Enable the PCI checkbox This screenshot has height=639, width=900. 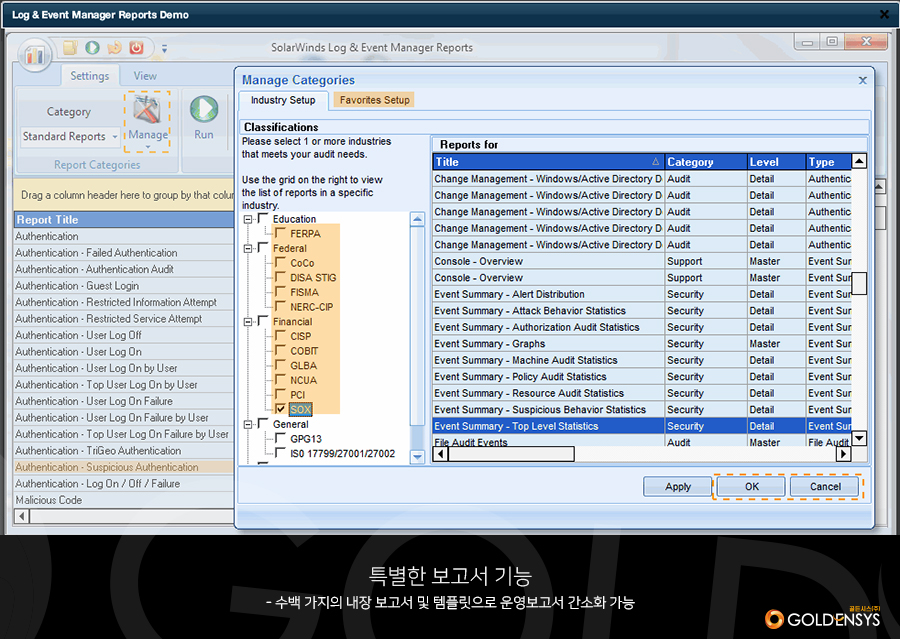280,395
